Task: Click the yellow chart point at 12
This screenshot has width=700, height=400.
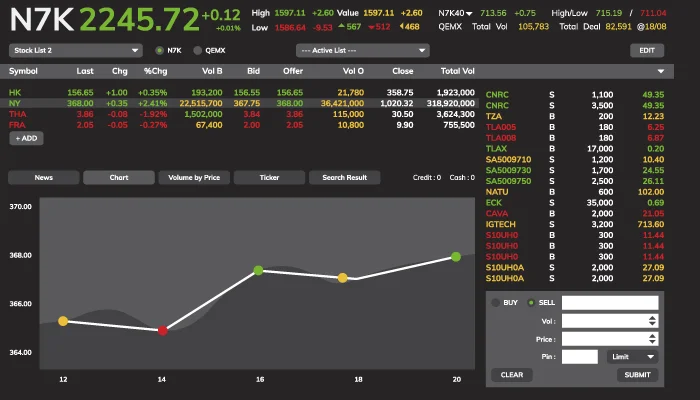Action: pyautogui.click(x=63, y=321)
